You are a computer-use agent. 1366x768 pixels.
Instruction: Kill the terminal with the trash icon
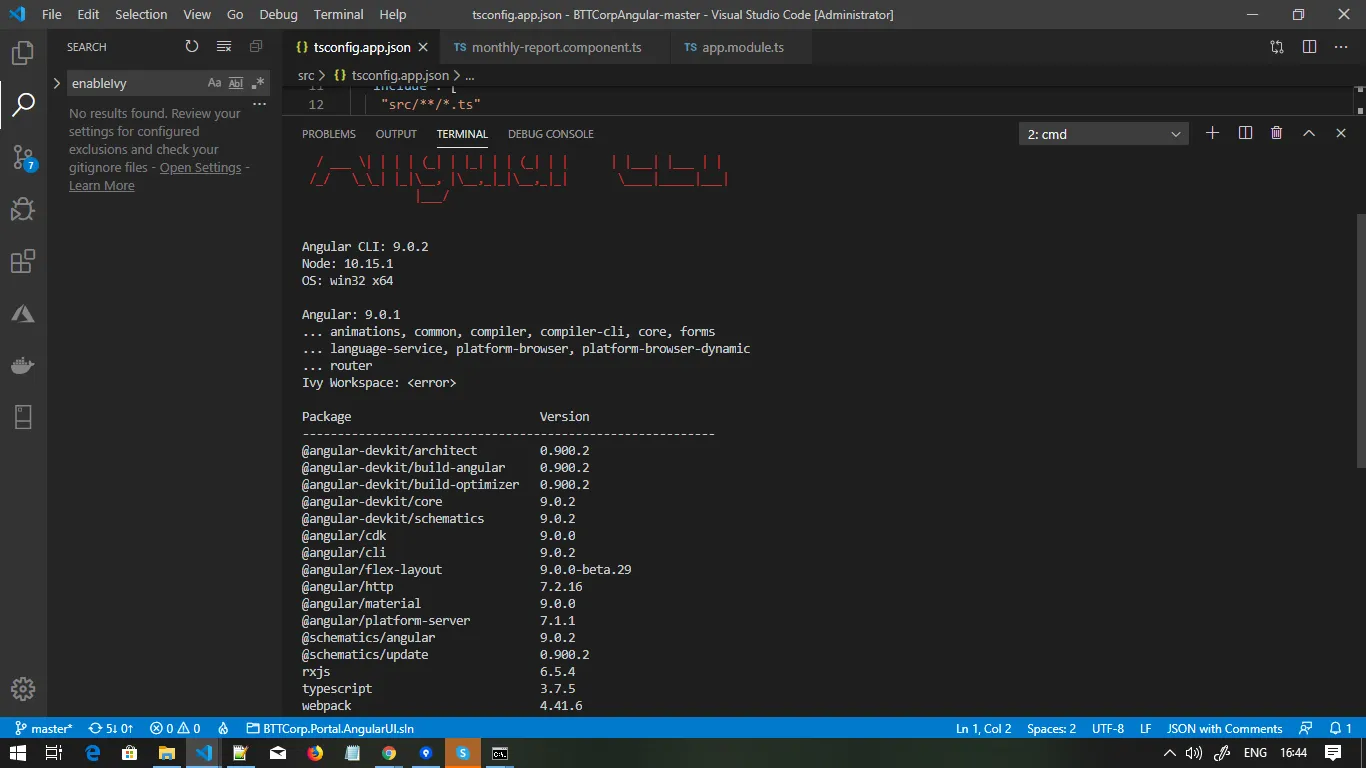[x=1277, y=133]
